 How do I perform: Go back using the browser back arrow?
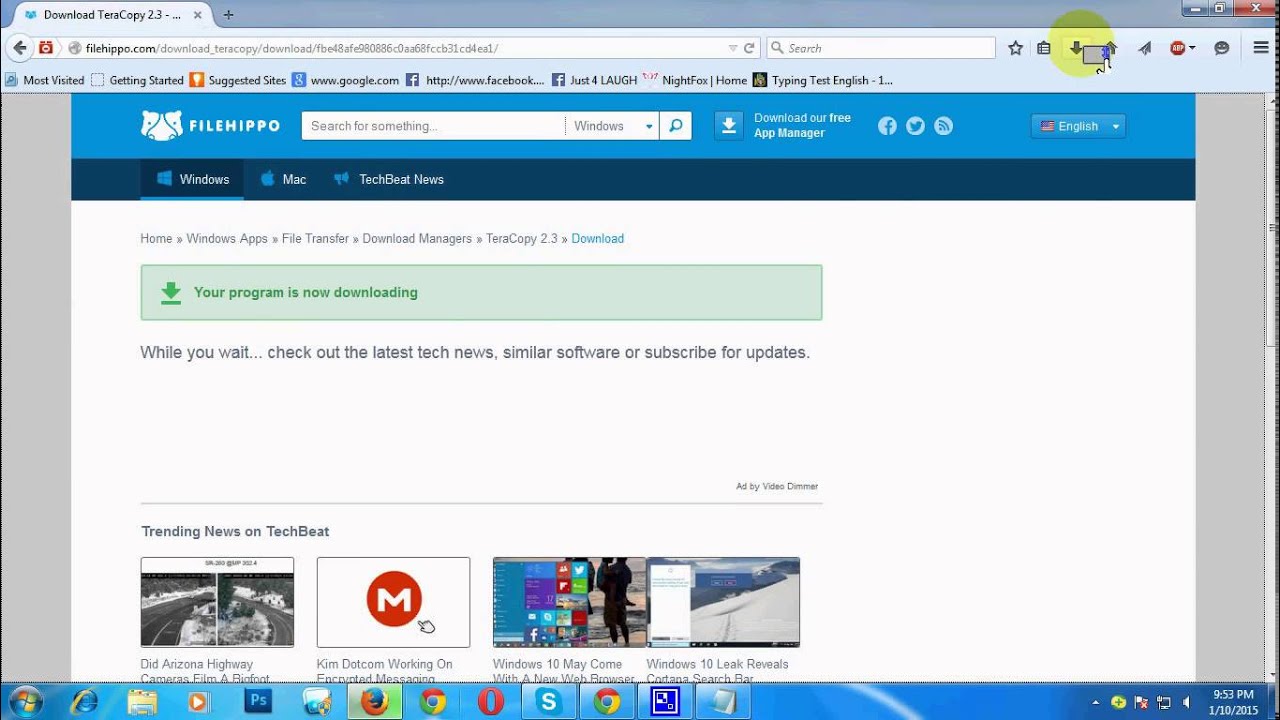pyautogui.click(x=20, y=48)
